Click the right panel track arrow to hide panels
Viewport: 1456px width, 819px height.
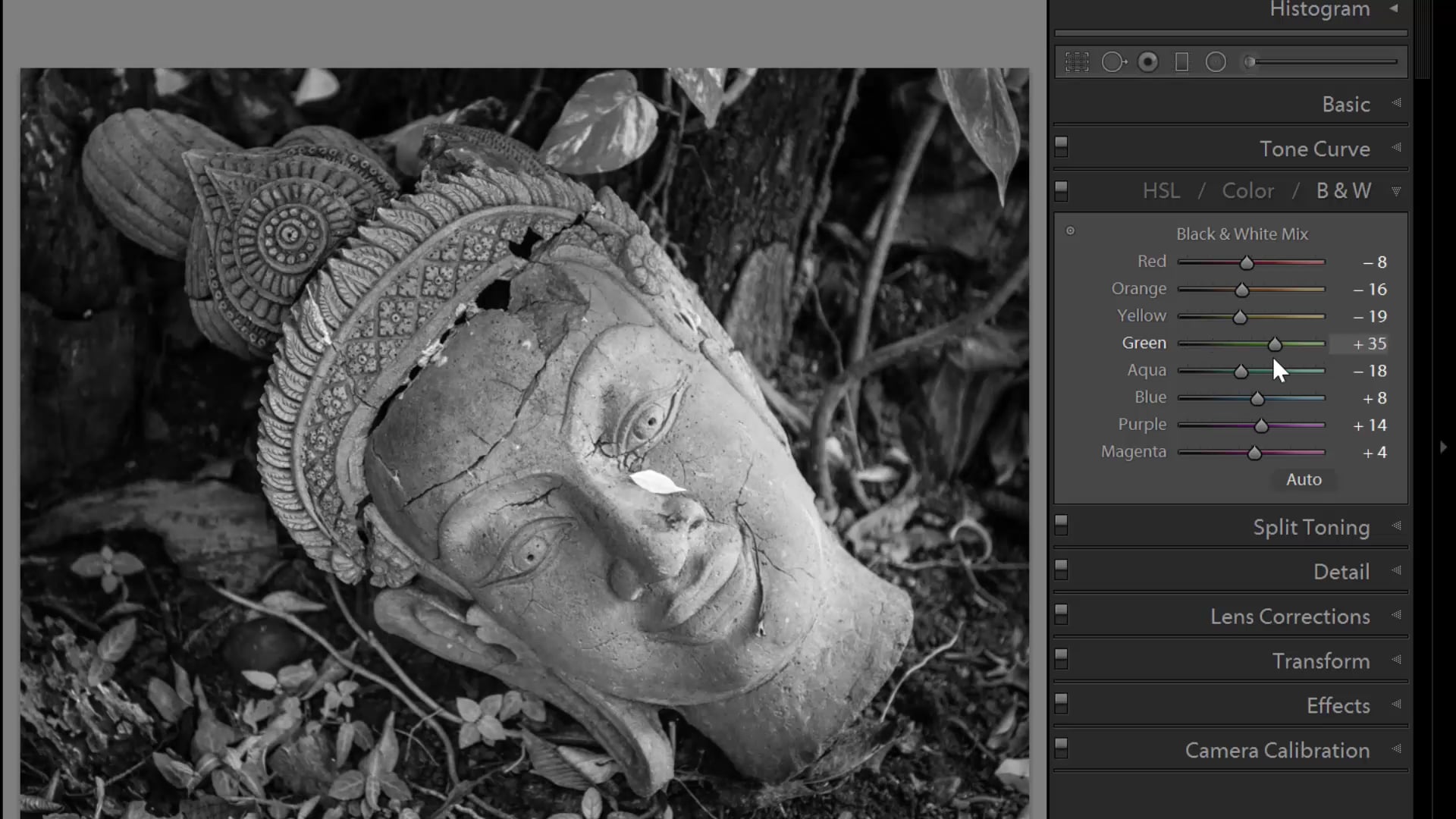(x=1445, y=447)
